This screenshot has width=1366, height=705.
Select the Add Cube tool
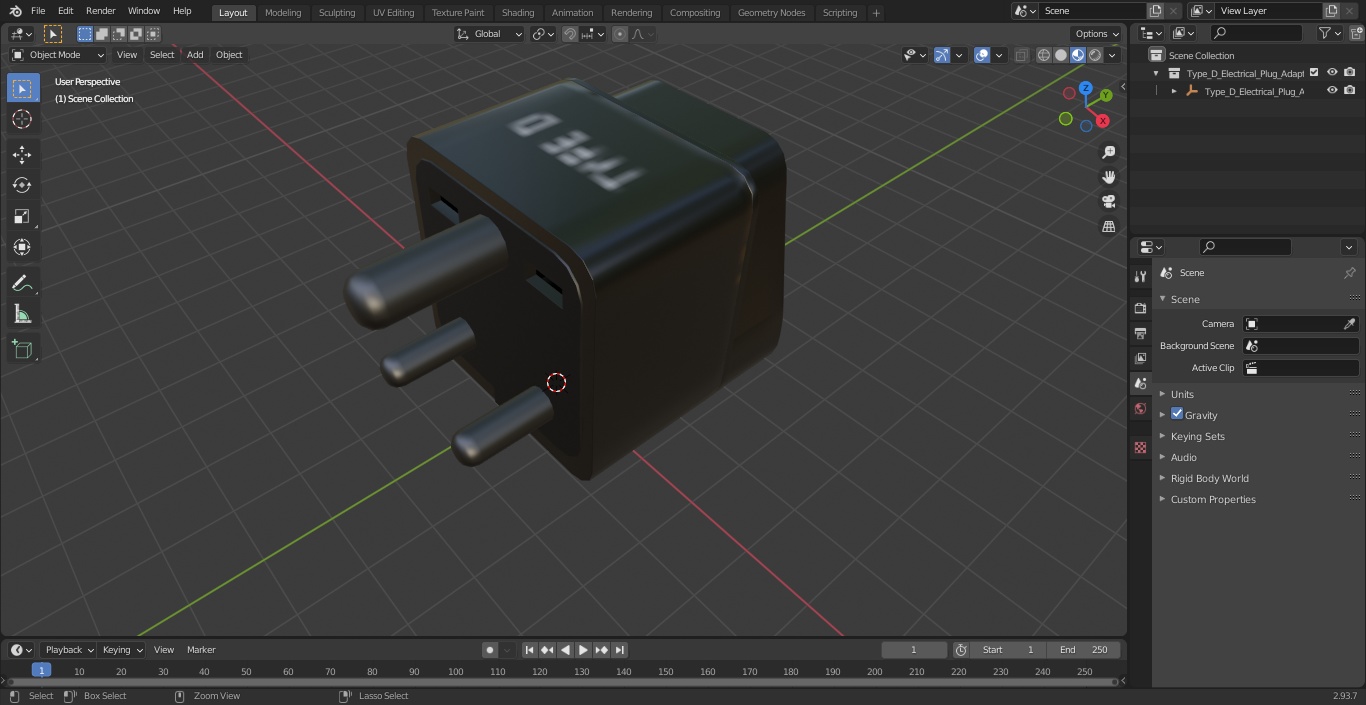[x=22, y=350]
